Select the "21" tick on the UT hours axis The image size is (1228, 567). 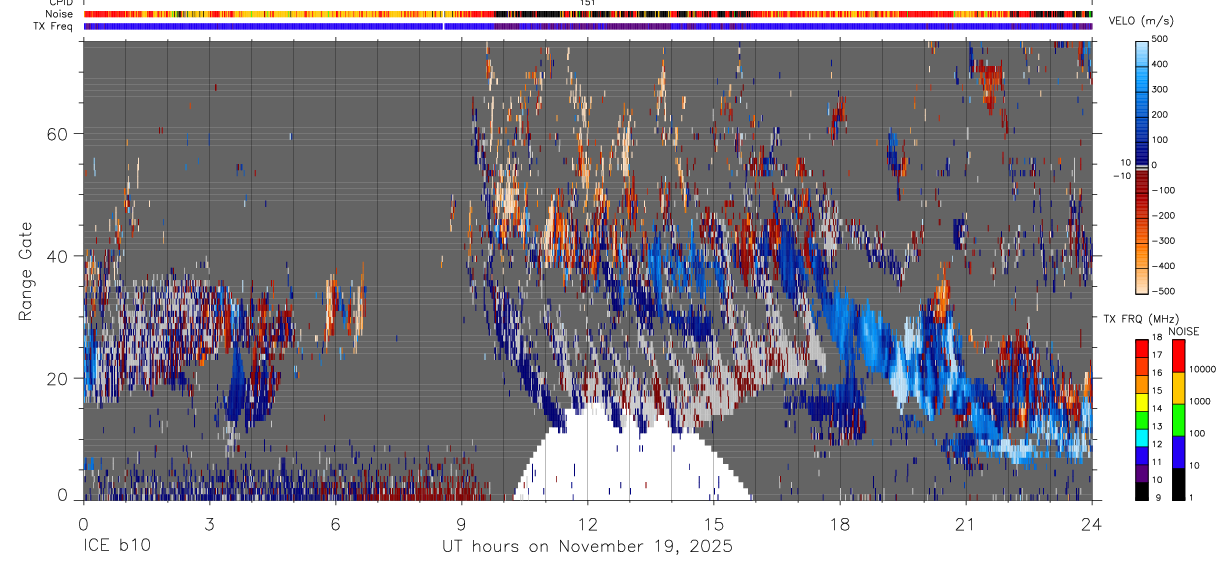click(965, 523)
